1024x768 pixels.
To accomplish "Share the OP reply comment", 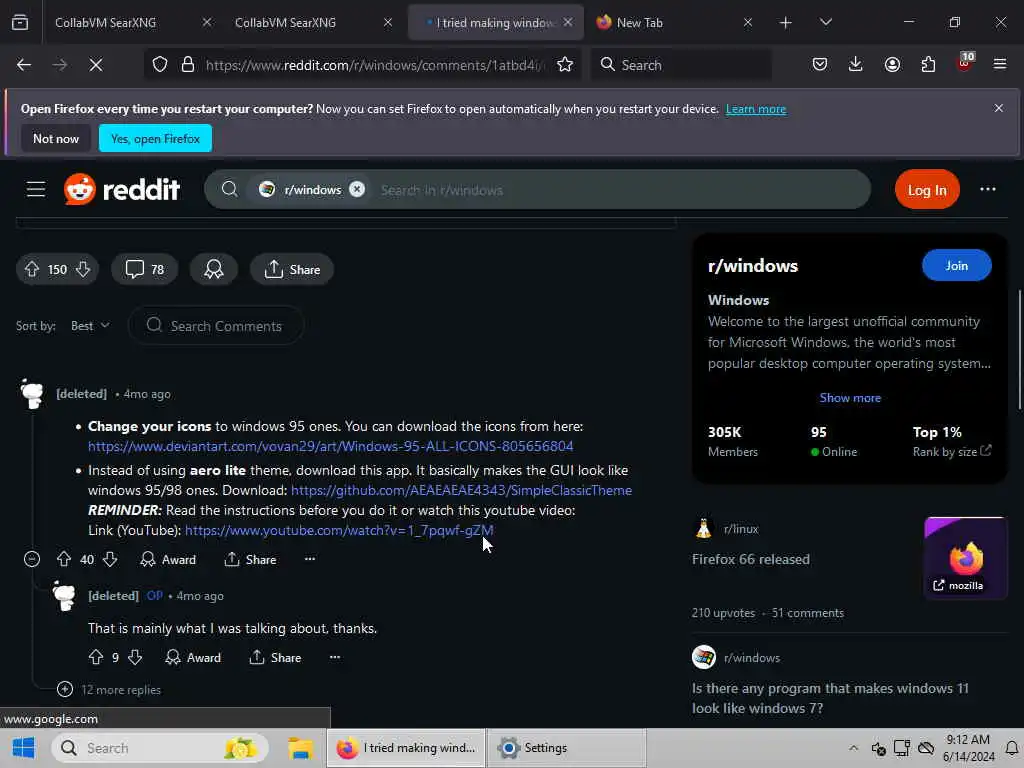I will tap(275, 658).
